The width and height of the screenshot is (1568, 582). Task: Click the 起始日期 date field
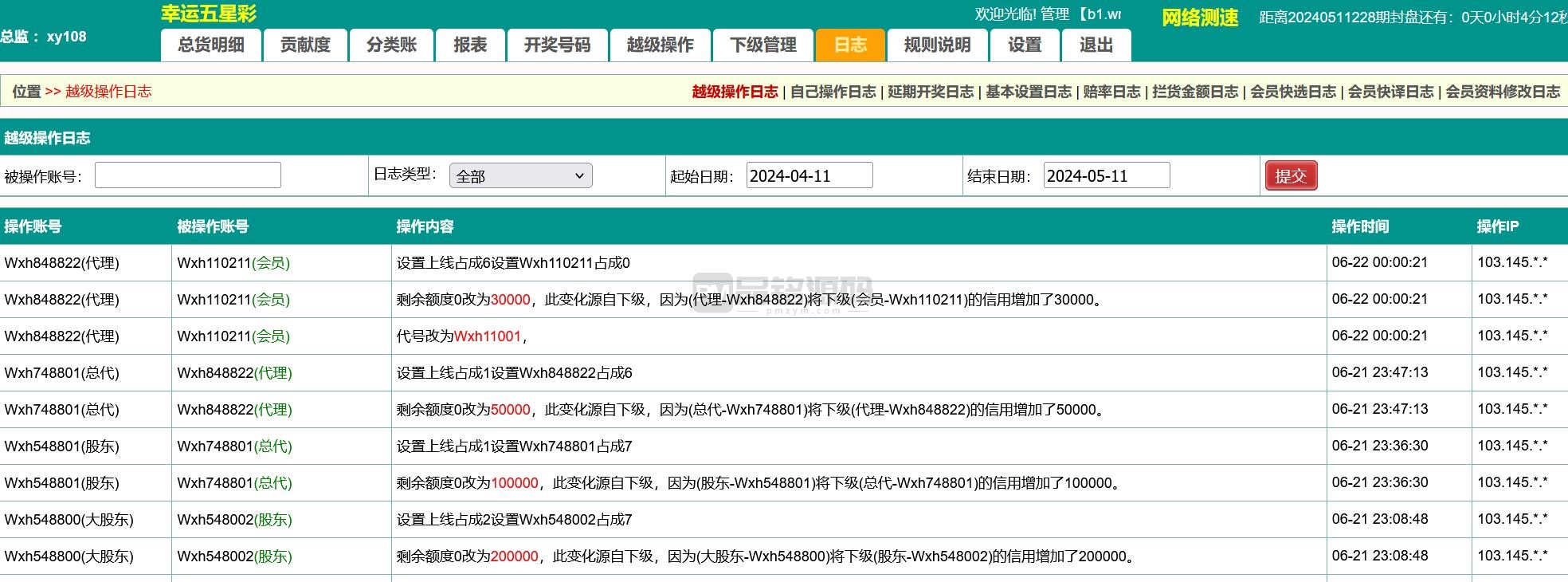[809, 175]
